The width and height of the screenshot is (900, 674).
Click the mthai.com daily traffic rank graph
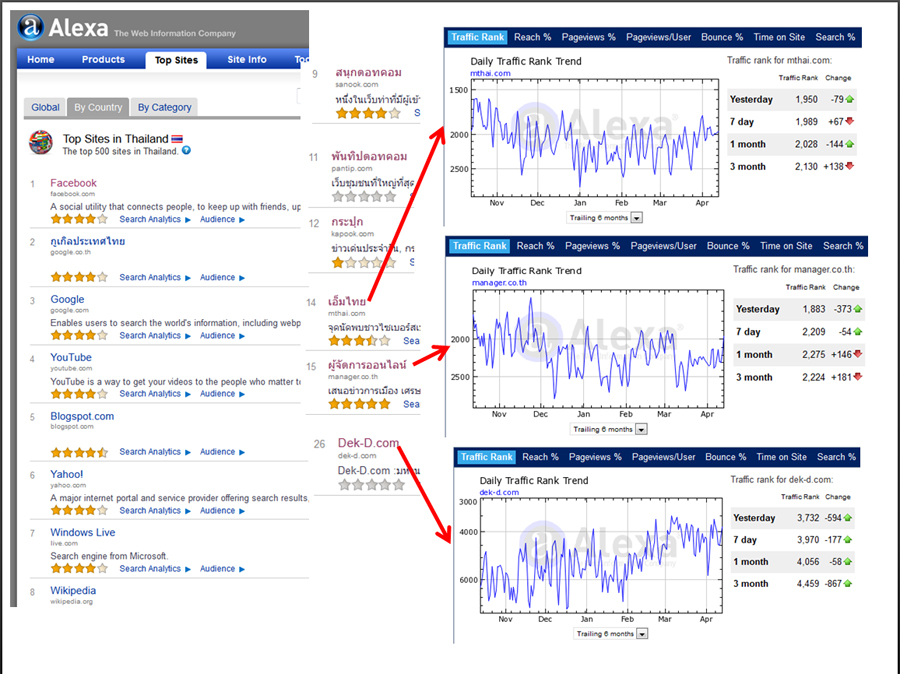pyautogui.click(x=595, y=138)
